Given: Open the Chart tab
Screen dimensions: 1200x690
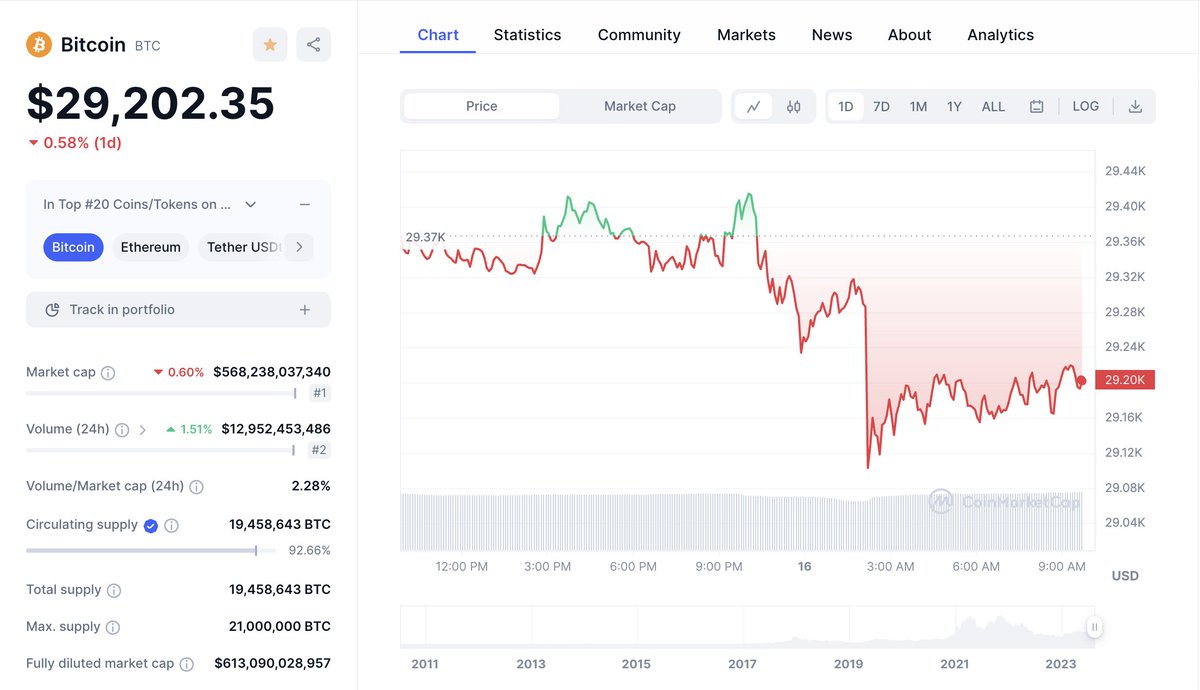Looking at the screenshot, I should coord(438,35).
